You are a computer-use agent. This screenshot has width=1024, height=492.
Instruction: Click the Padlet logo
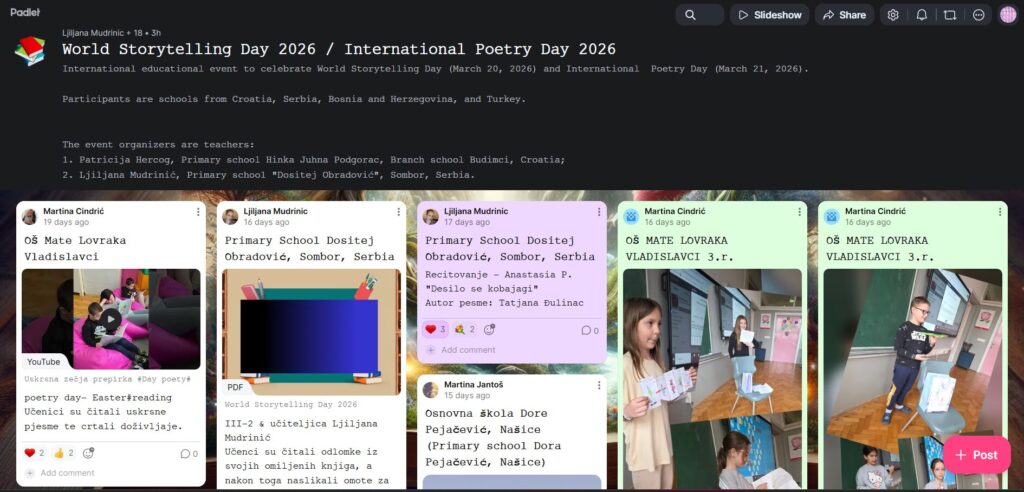25,12
